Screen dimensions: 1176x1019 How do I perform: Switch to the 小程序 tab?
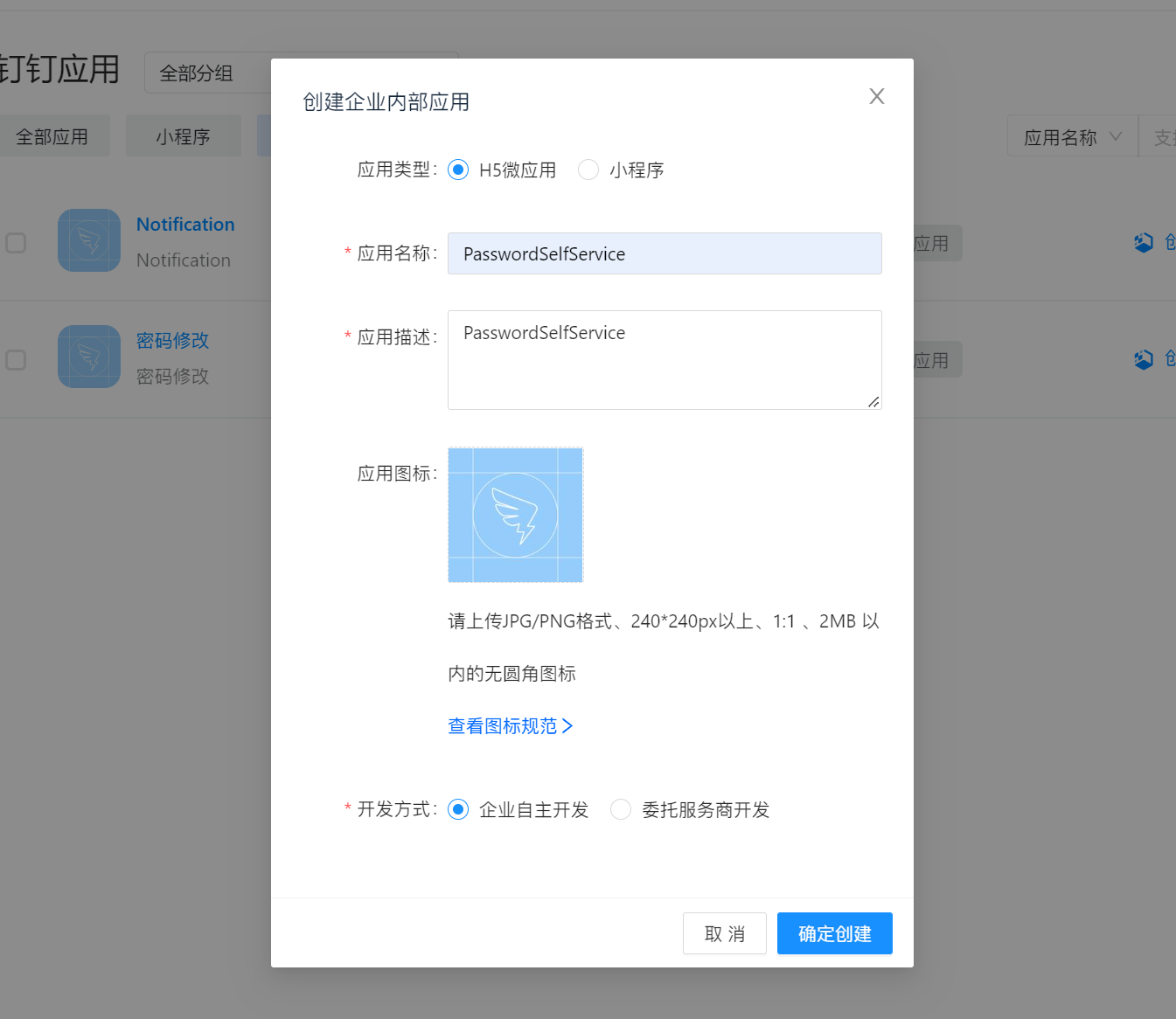[183, 137]
